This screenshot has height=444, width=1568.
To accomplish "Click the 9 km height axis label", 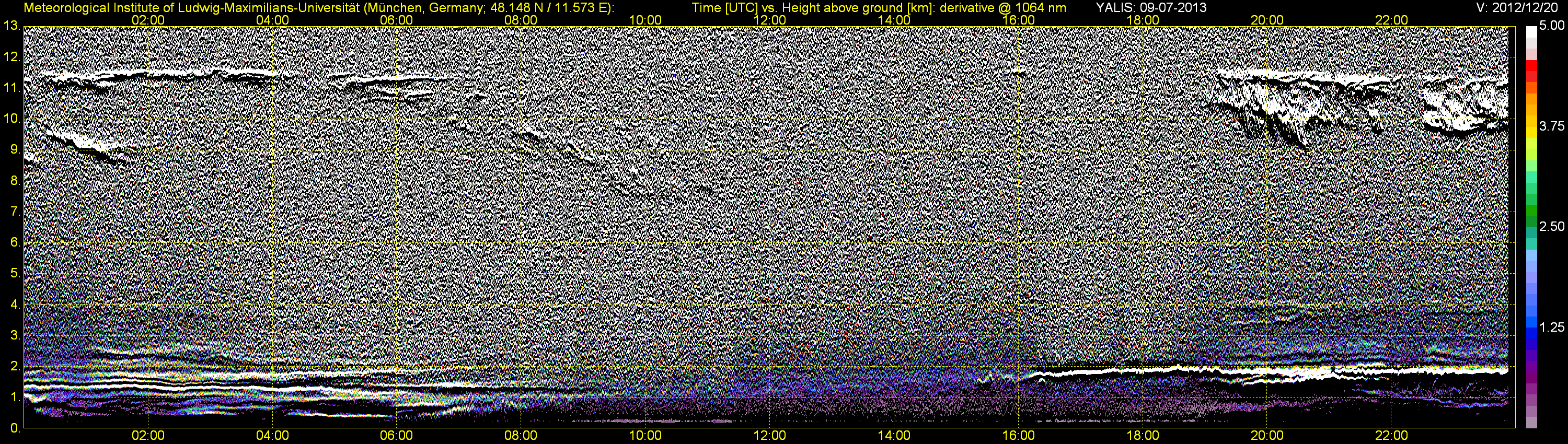I will (x=15, y=149).
